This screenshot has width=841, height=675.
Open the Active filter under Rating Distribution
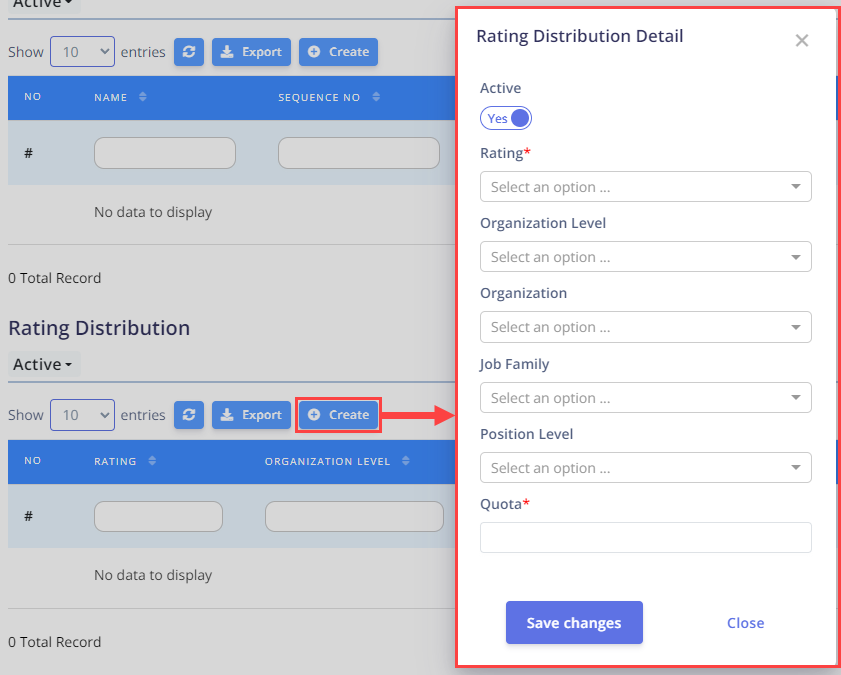[x=44, y=364]
